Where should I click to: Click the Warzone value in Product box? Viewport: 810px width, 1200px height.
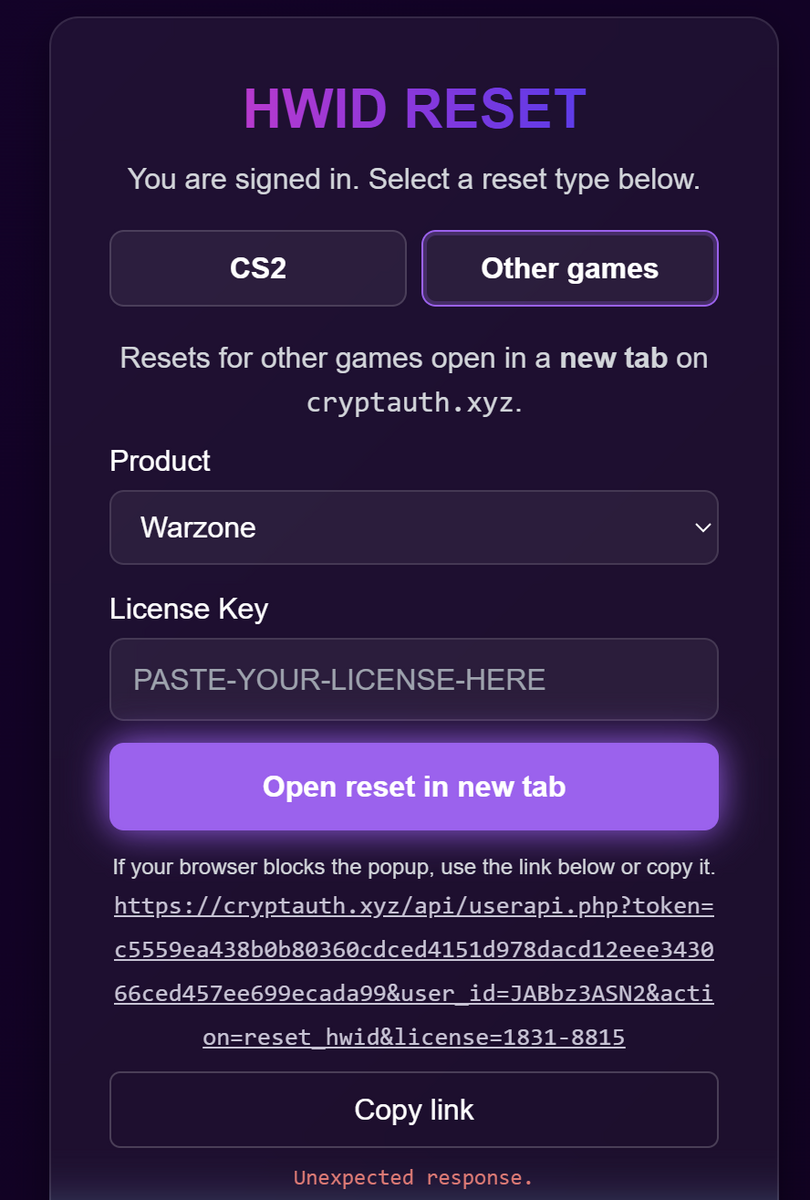click(x=198, y=527)
